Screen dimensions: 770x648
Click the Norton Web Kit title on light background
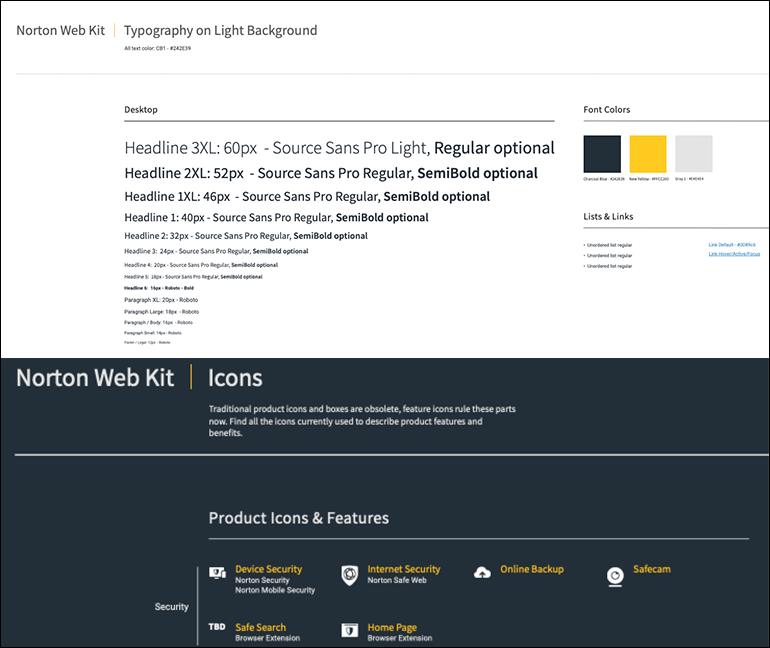(60, 30)
